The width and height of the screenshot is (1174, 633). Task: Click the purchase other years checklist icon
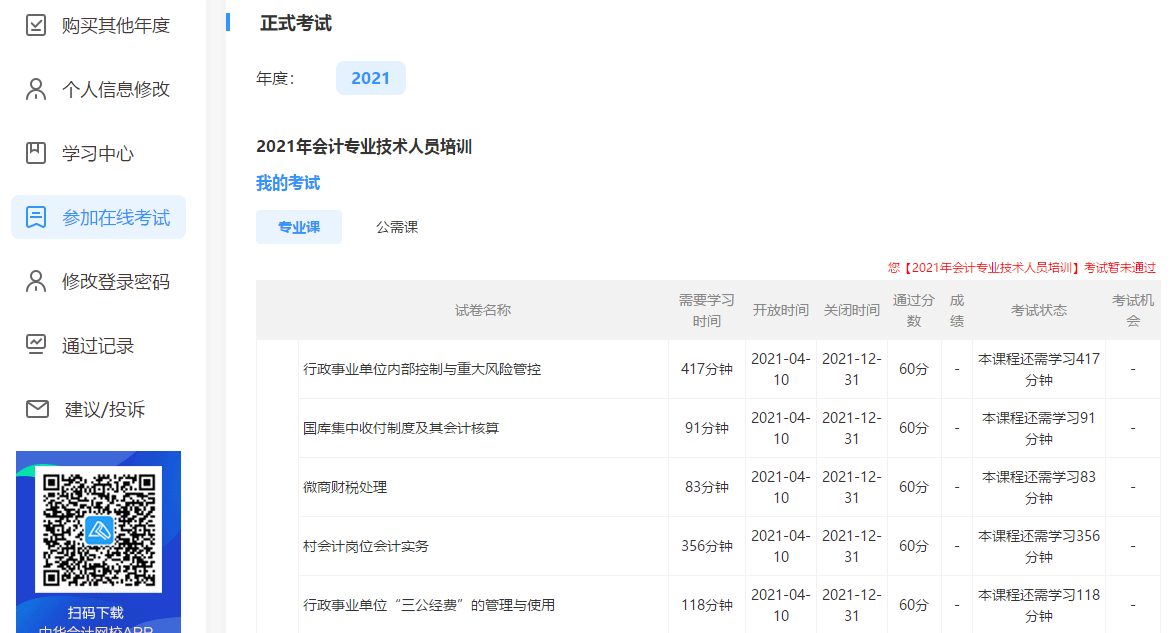coord(36,25)
